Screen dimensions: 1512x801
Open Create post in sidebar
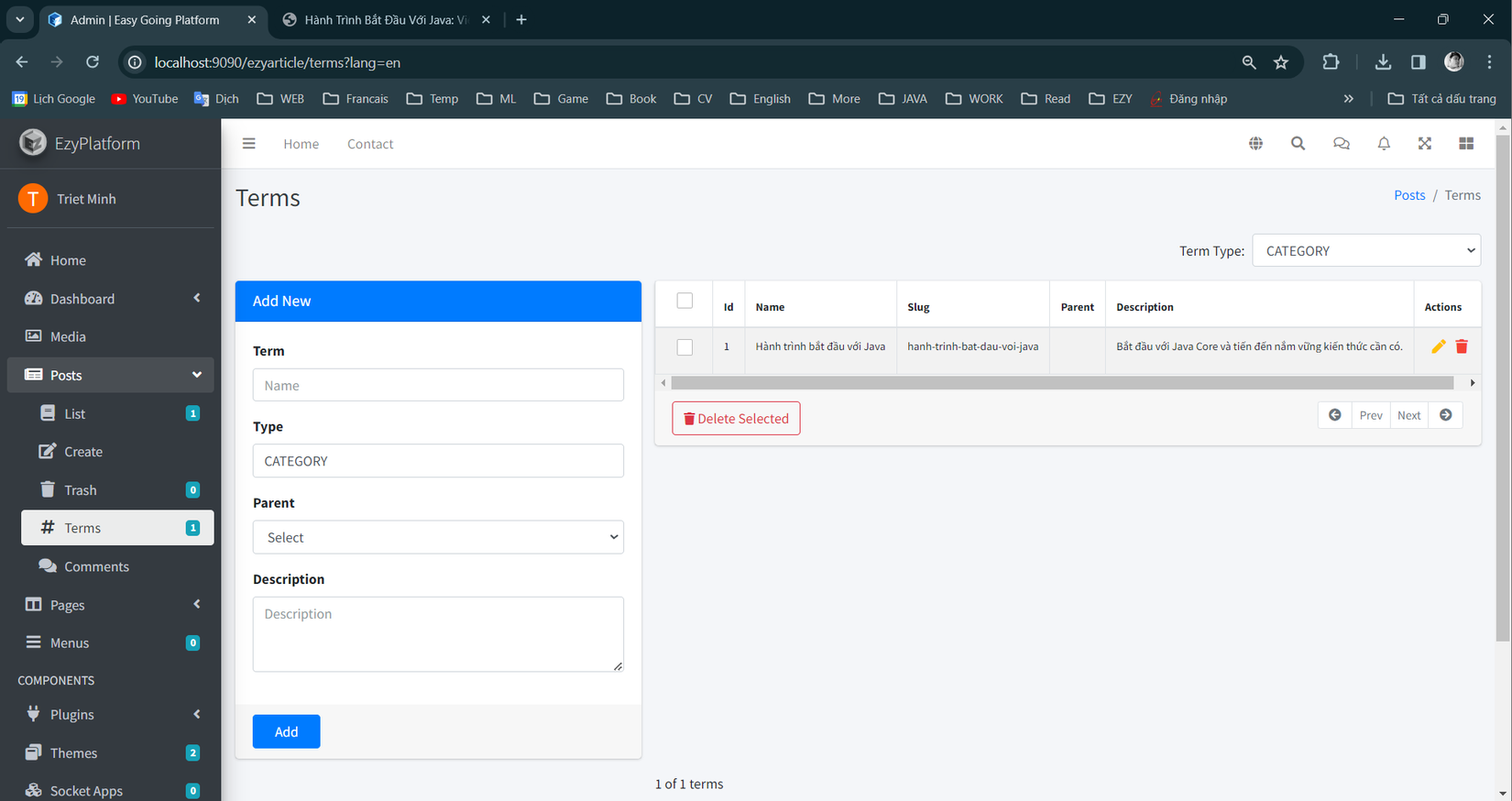117,452
